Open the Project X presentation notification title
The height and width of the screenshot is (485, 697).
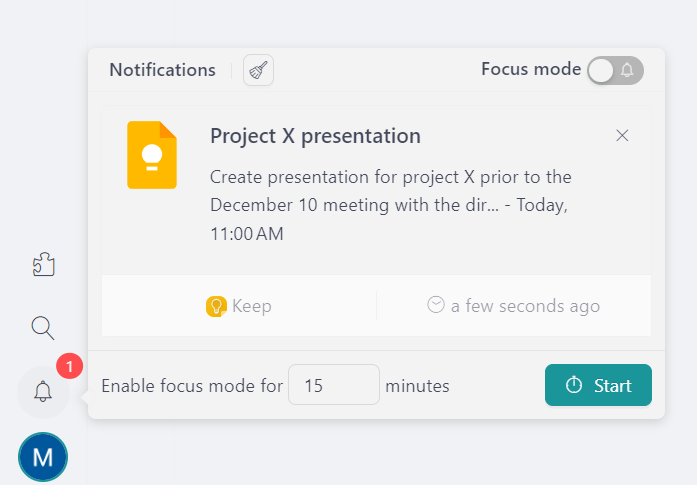pos(315,136)
